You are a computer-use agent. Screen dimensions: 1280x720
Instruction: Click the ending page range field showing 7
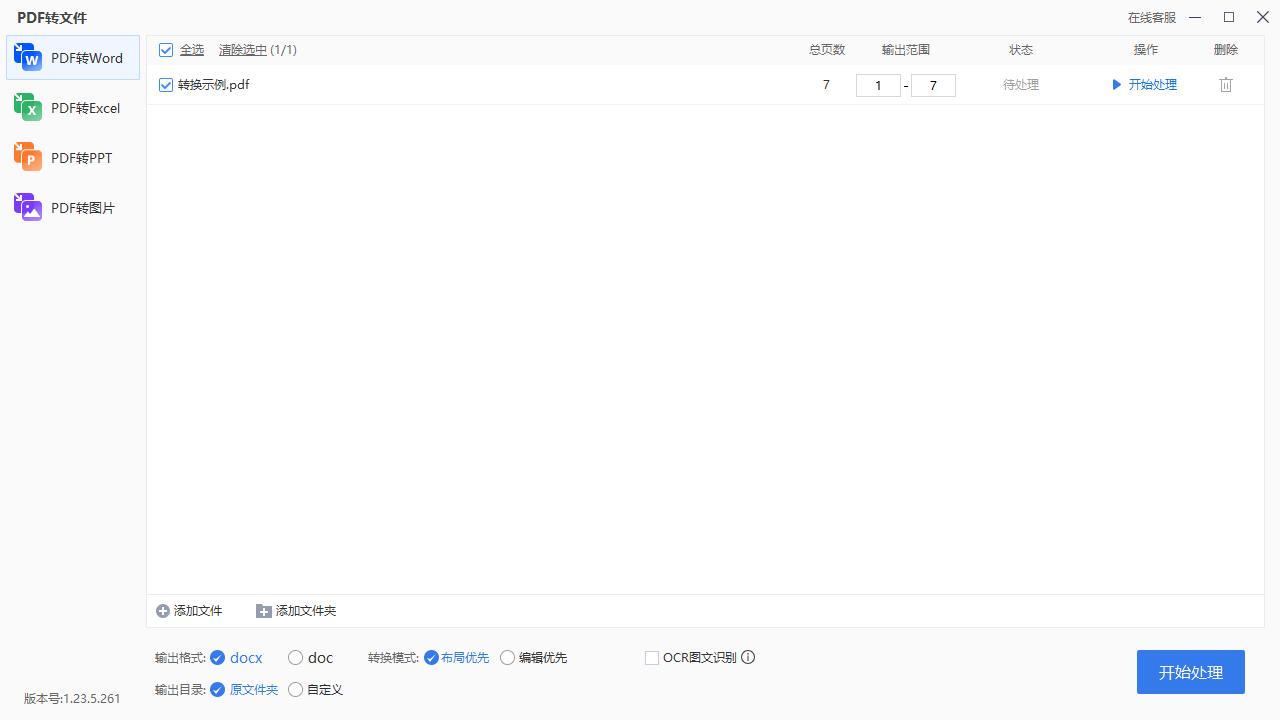coord(933,85)
